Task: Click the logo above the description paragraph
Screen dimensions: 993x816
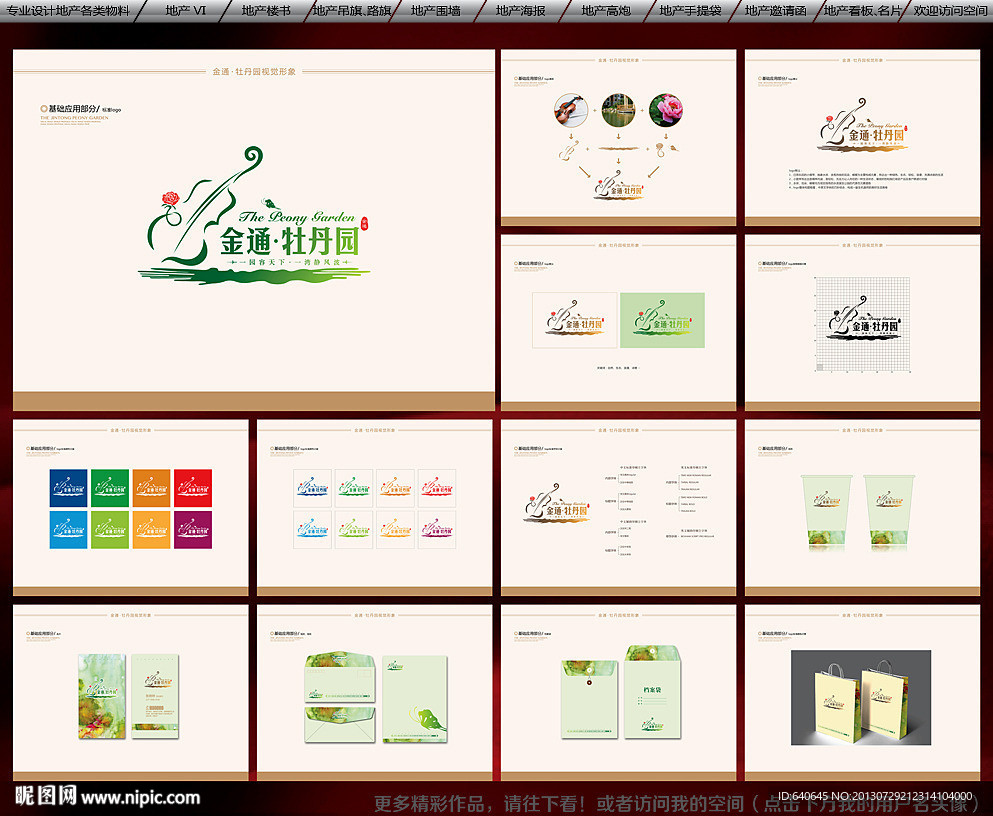Action: point(863,125)
